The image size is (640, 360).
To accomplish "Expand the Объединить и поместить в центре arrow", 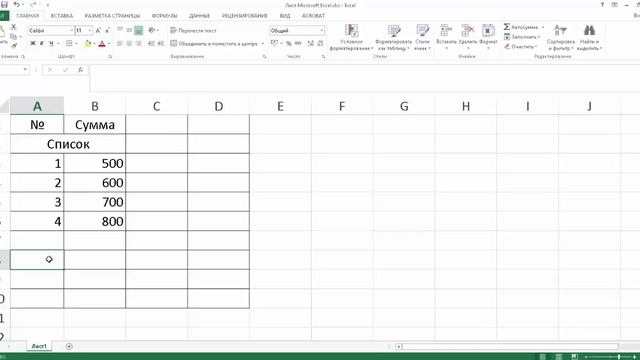I will (263, 43).
